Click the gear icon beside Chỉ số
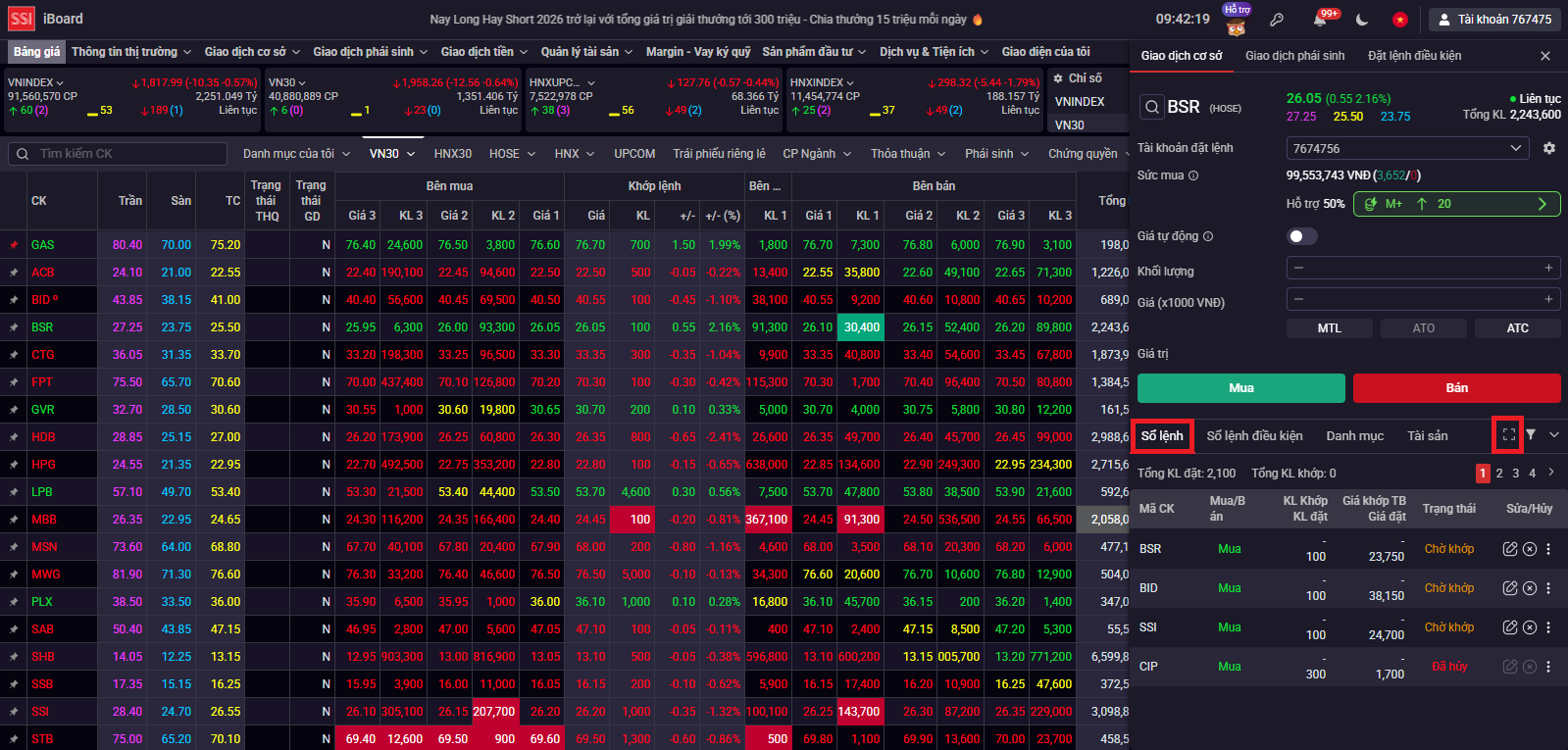 [1058, 77]
